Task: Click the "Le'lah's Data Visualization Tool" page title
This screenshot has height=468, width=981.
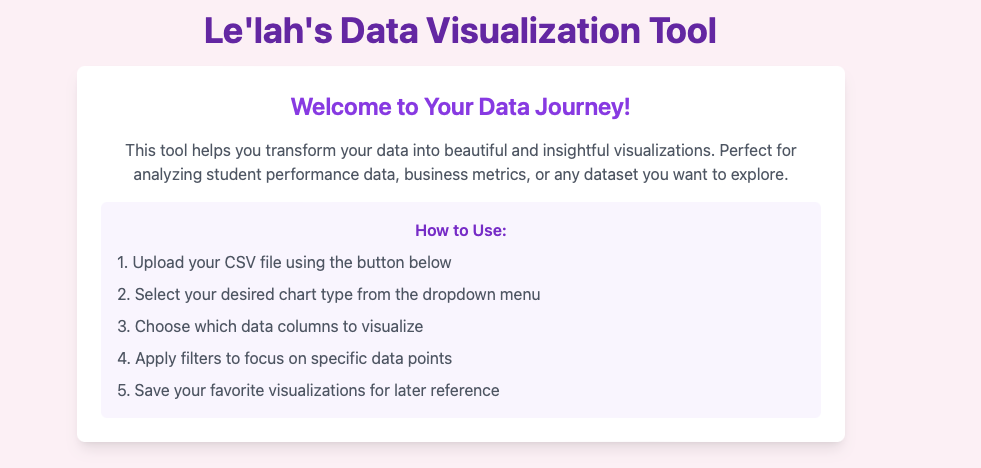Action: (460, 30)
